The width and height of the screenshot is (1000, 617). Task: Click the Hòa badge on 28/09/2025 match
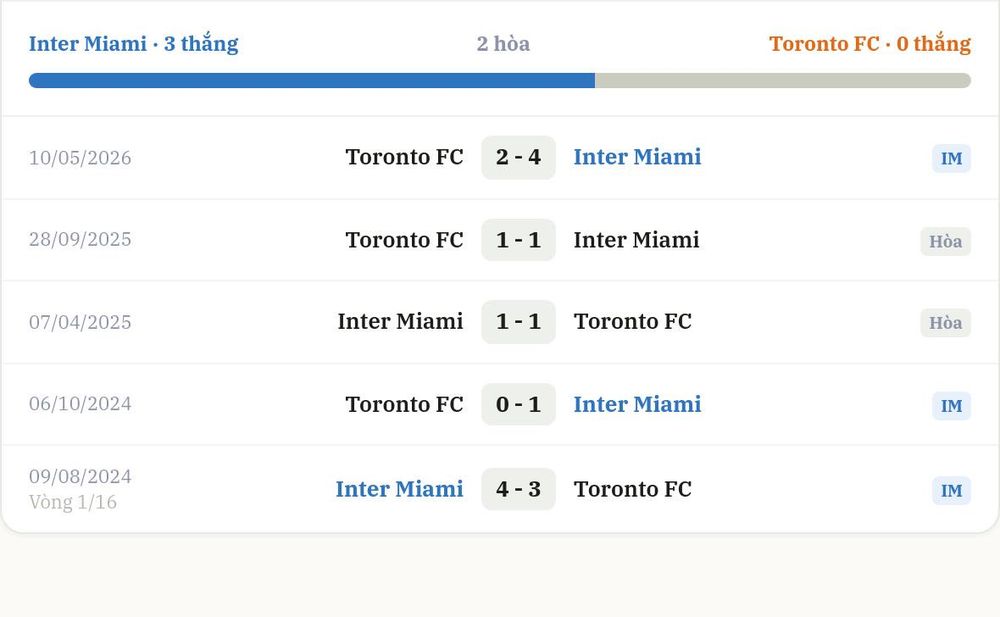coord(945,241)
